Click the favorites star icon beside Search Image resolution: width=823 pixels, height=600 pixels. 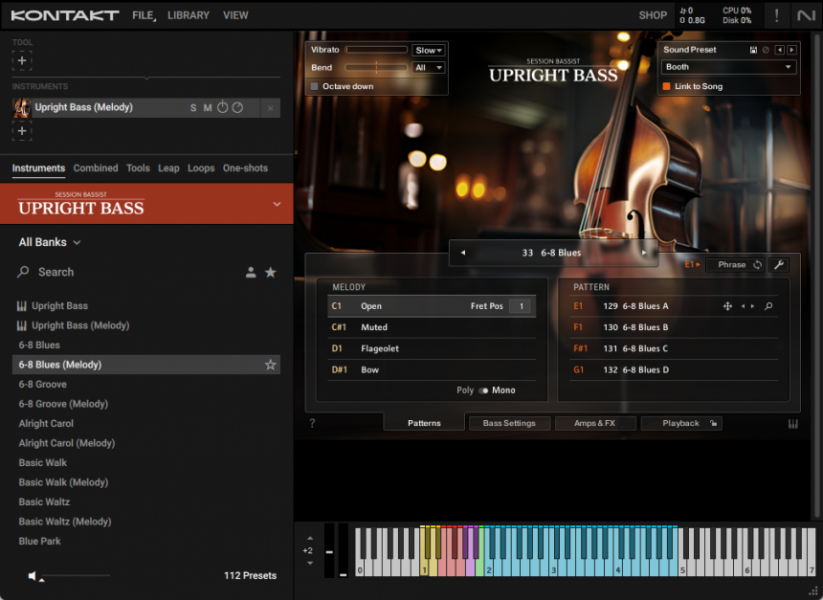pos(272,271)
